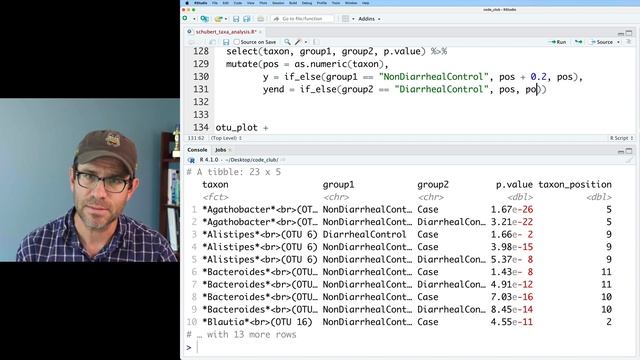Click the New File icon in main toolbar
Screen dimensions: 640x360
(185, 19)
